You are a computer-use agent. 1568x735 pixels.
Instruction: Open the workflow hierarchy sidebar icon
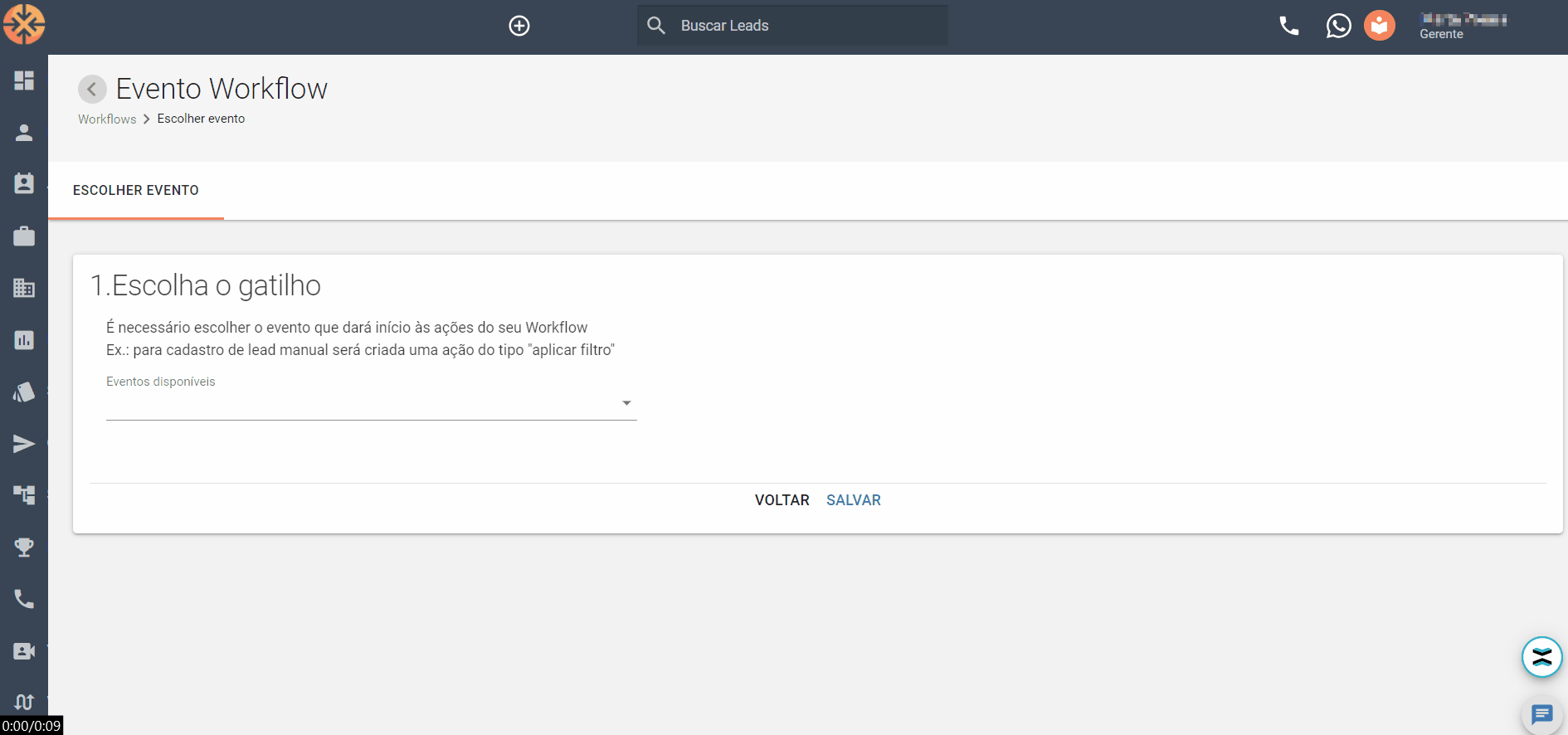[x=24, y=495]
